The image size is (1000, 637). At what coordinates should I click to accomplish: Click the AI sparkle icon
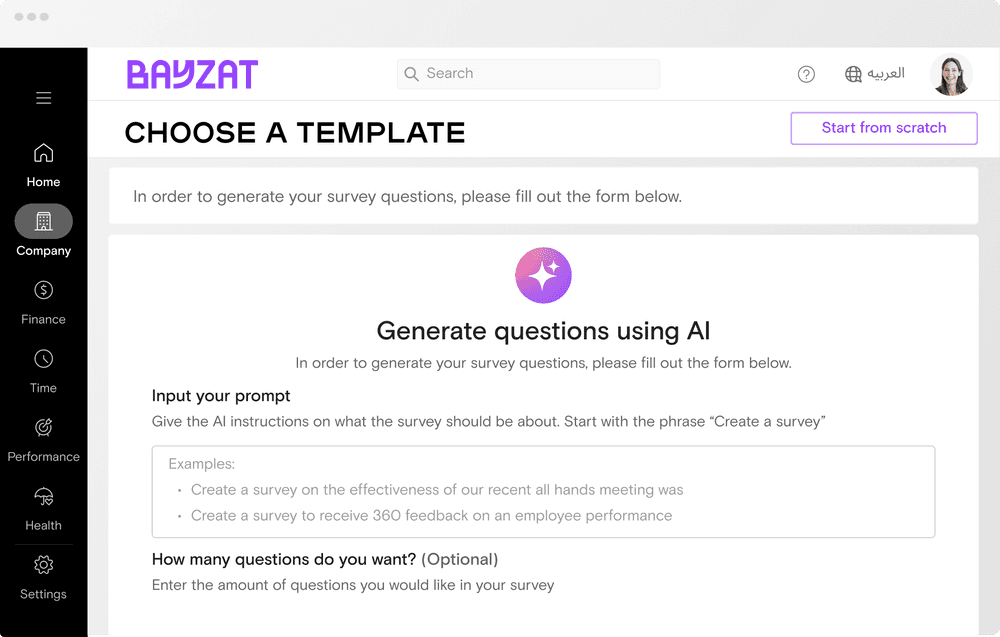(x=543, y=275)
